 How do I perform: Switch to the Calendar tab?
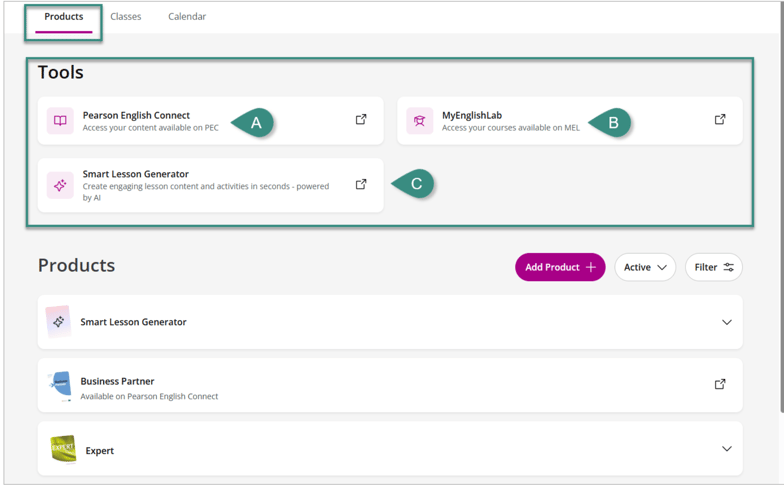pyautogui.click(x=187, y=17)
